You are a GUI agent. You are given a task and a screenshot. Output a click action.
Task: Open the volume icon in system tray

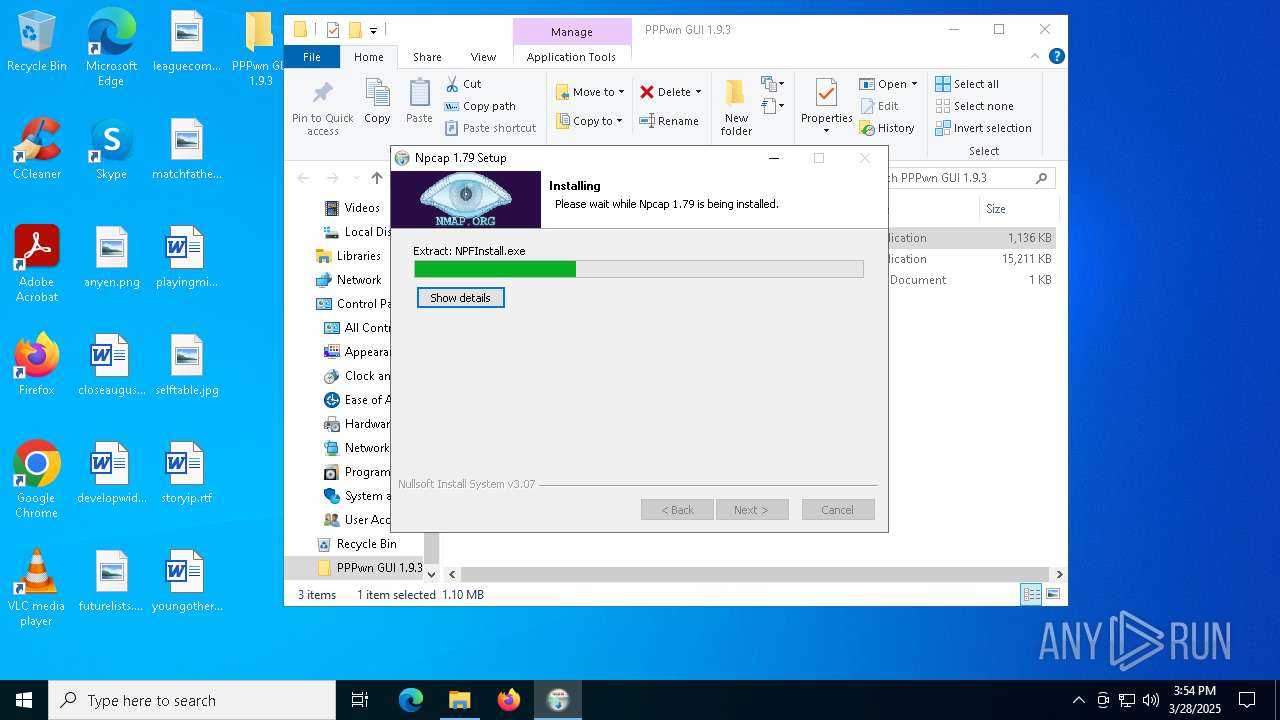pos(1150,700)
